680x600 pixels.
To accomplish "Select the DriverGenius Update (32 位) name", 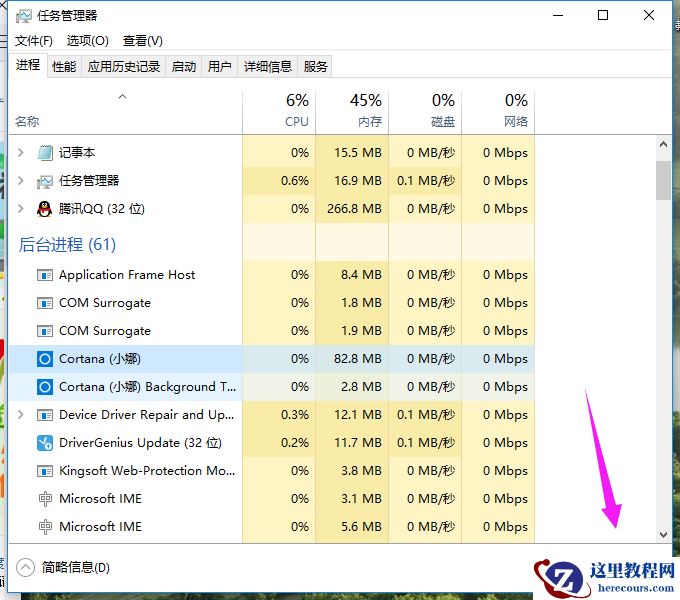I will coord(140,443).
